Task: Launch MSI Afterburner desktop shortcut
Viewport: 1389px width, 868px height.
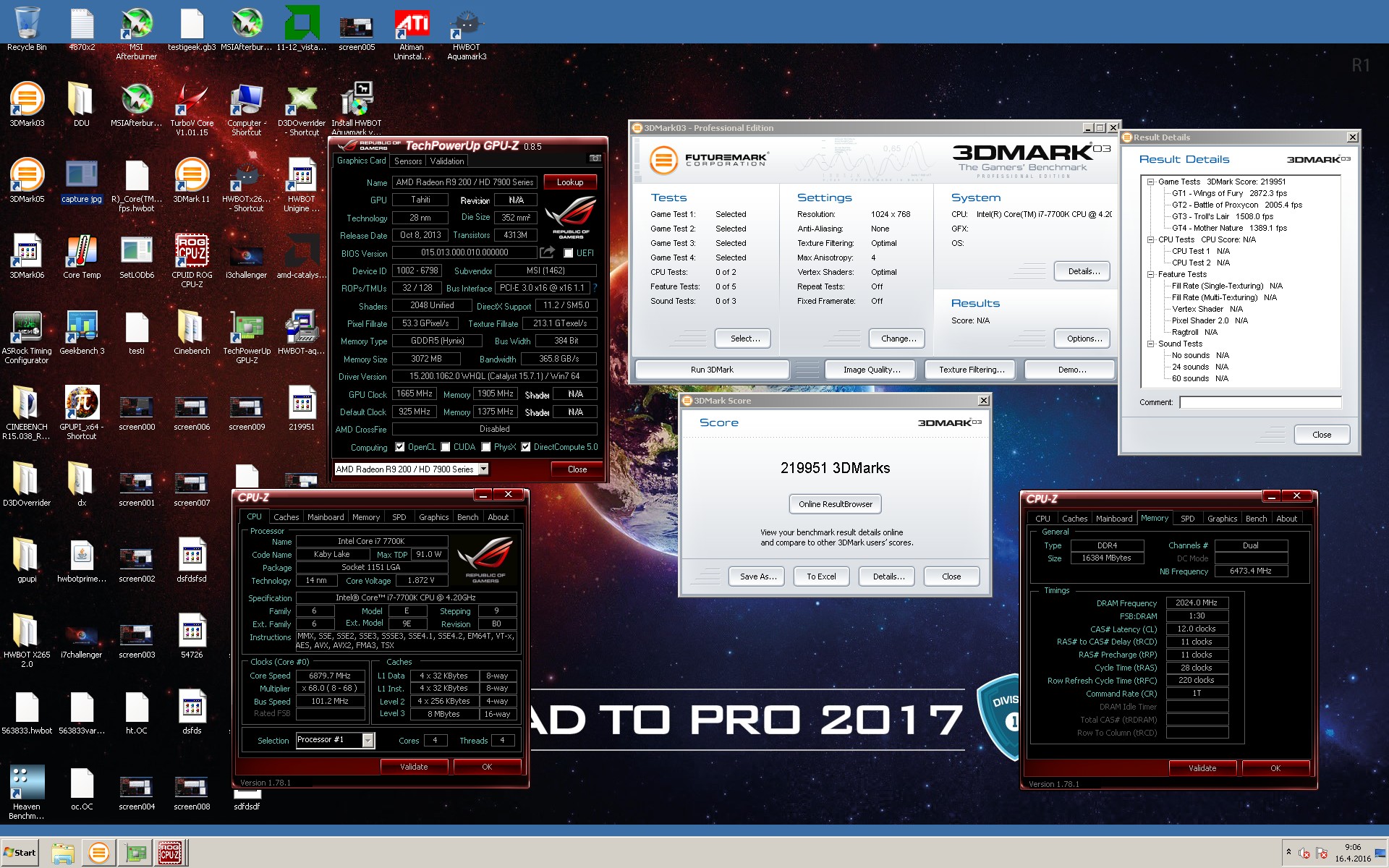Action: (x=136, y=33)
